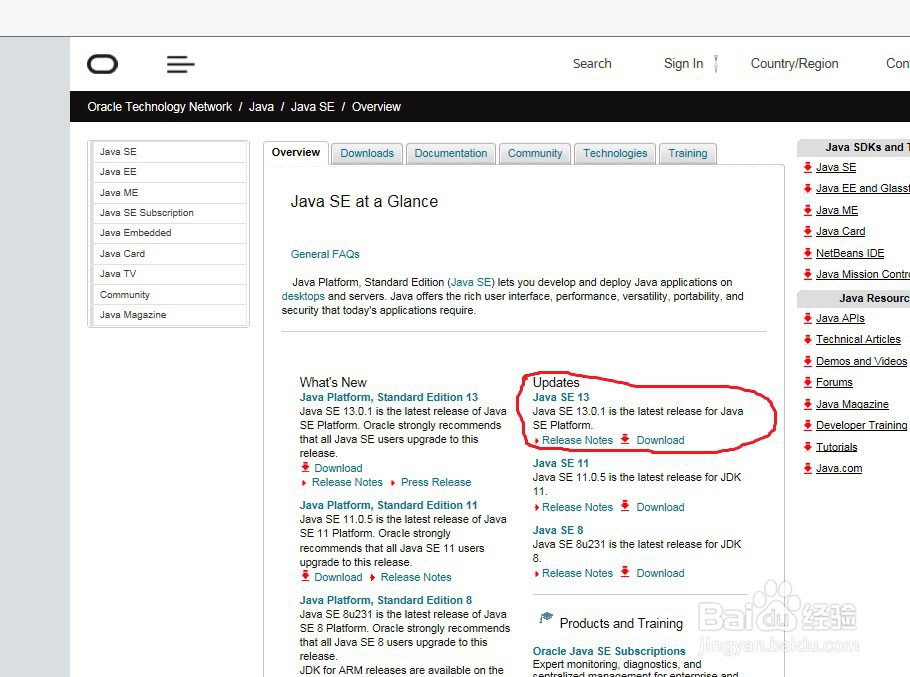Click red arrow icon beside Technical Articles
Viewport: 910px width, 677px height.
coord(807,339)
